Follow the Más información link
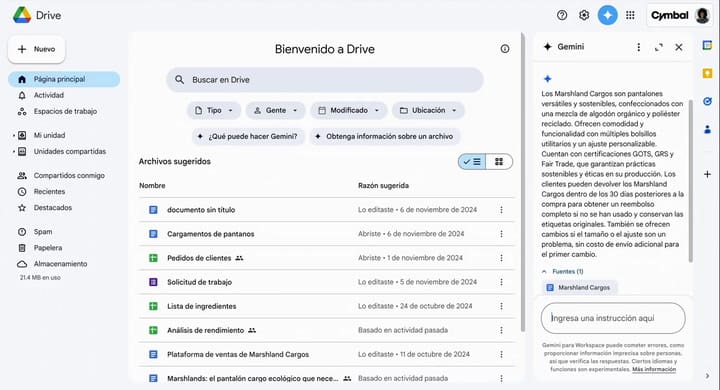 click(654, 369)
